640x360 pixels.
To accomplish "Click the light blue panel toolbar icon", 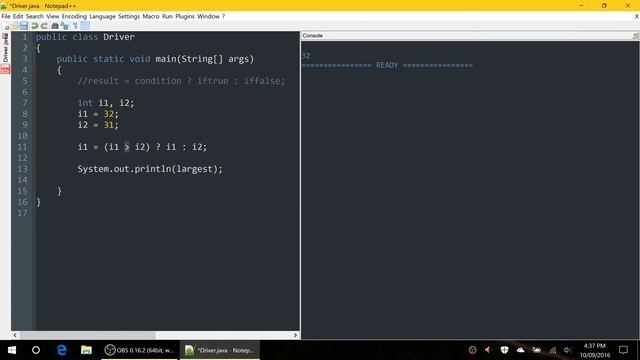I will click(85, 26).
